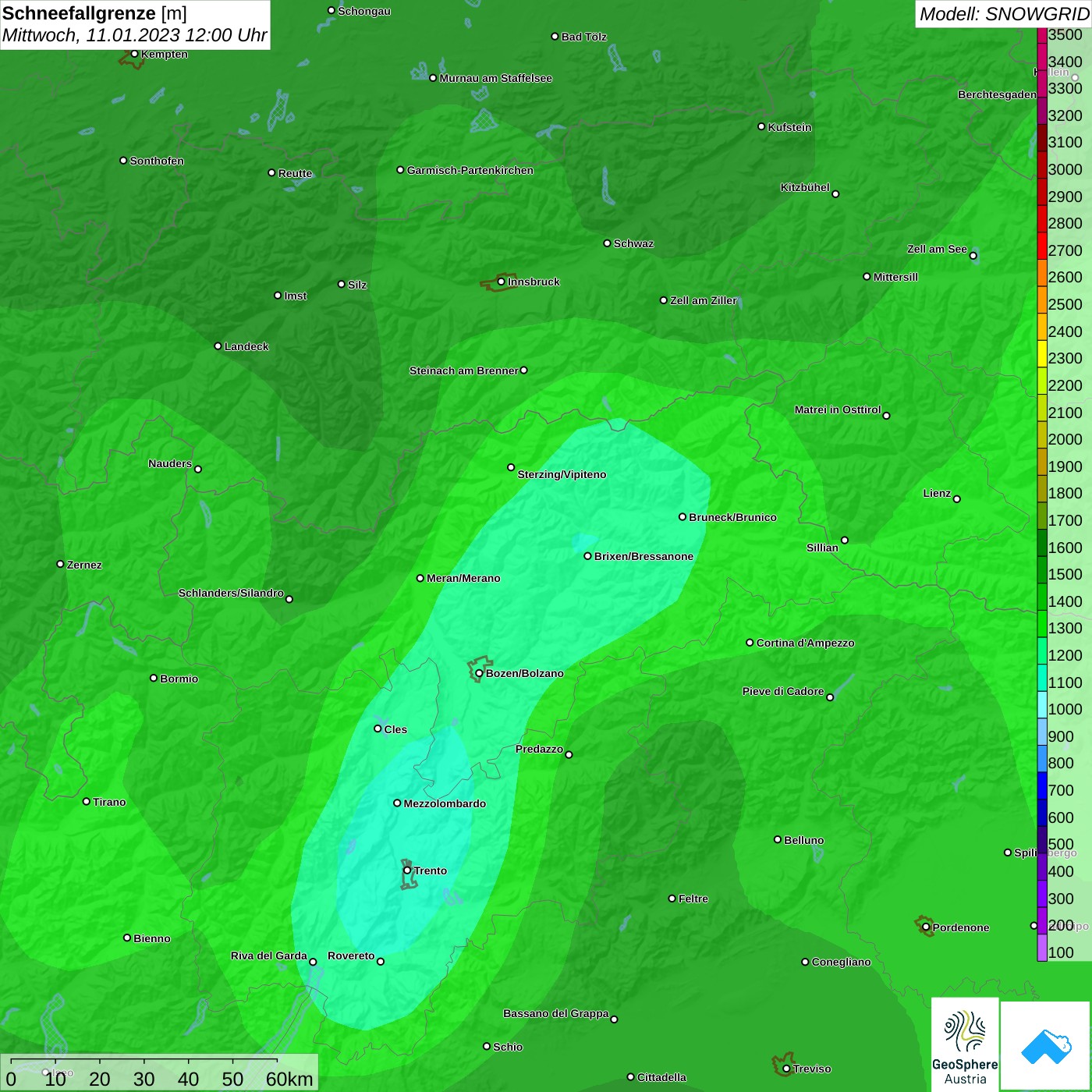The width and height of the screenshot is (1092, 1092).
Task: Click the '60km' scale bar label
Action: [289, 1079]
